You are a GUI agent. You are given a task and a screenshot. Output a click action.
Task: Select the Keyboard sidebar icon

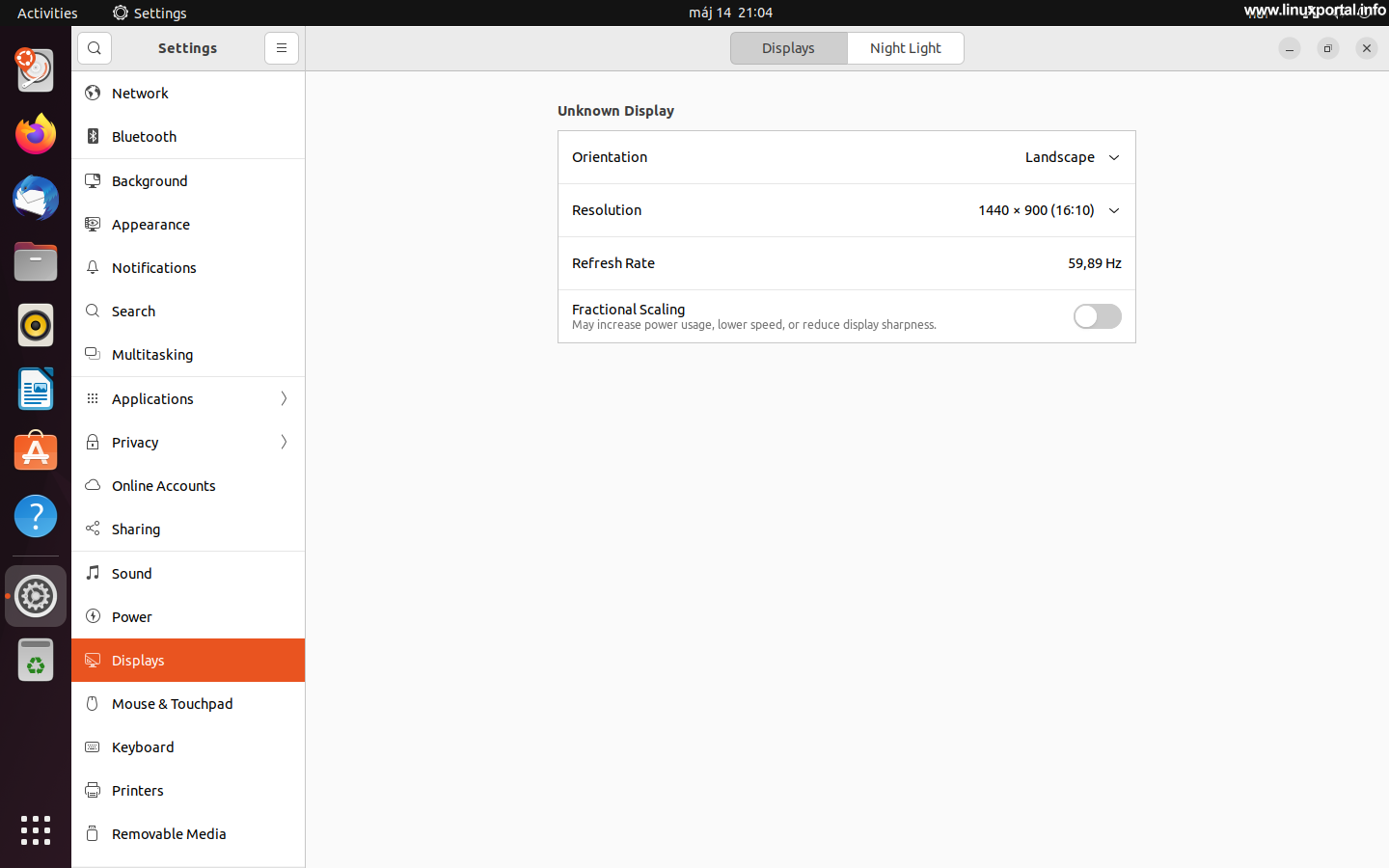93,746
